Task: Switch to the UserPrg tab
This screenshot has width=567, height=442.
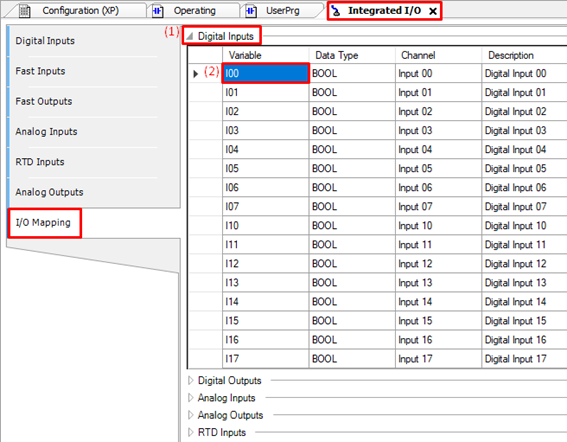Action: pos(283,11)
